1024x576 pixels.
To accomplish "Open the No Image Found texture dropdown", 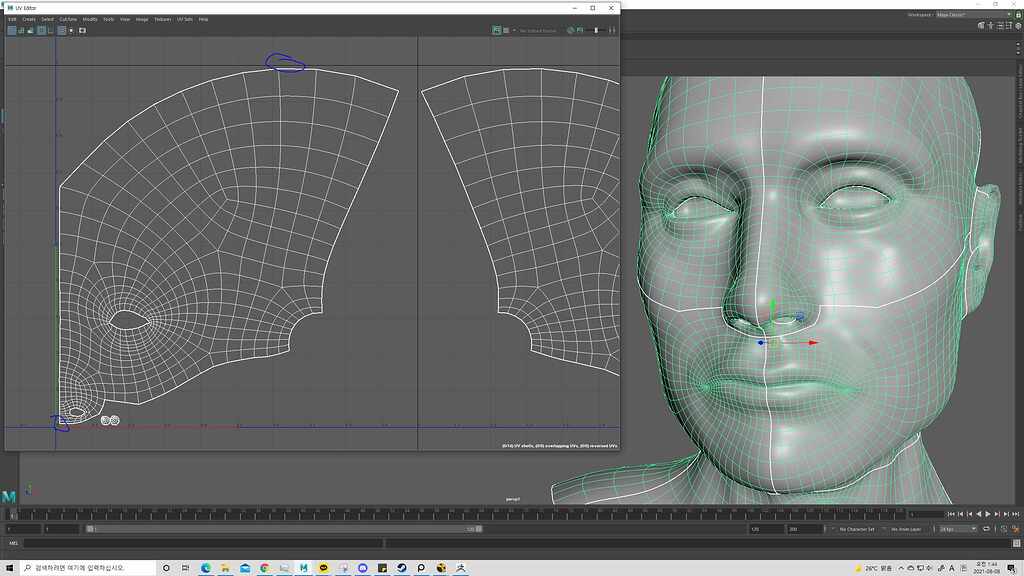I will pyautogui.click(x=537, y=30).
